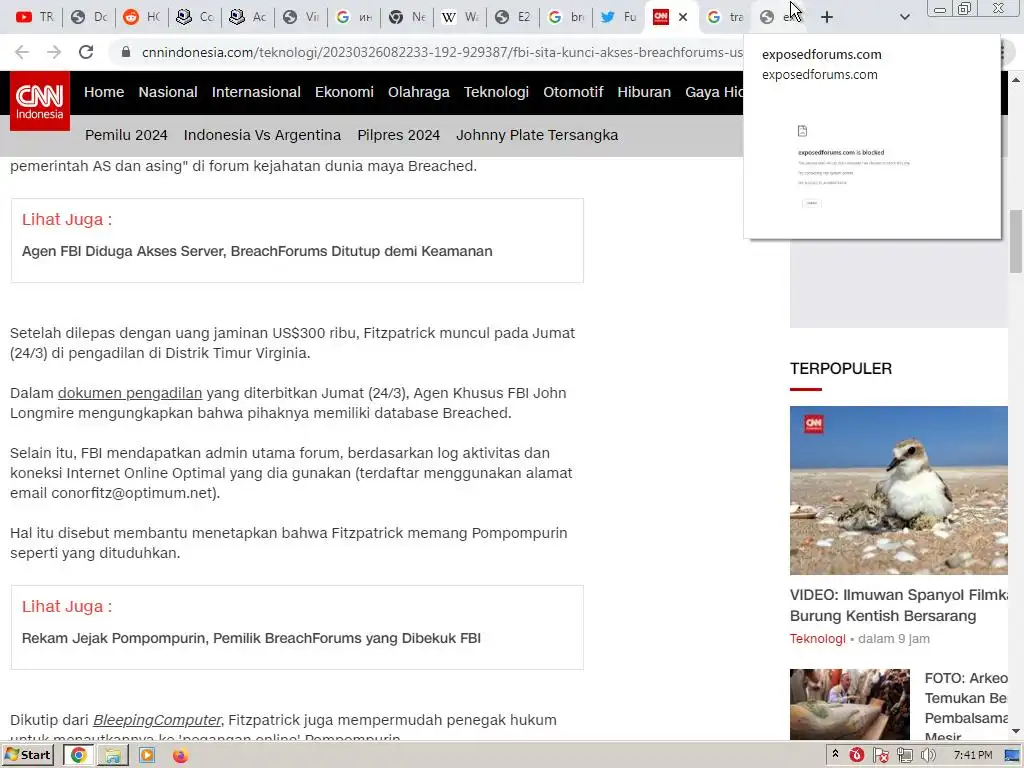Viewport: 1024px width, 768px height.
Task: Open Indonesia Vs Argentina topic
Action: [x=262, y=135]
